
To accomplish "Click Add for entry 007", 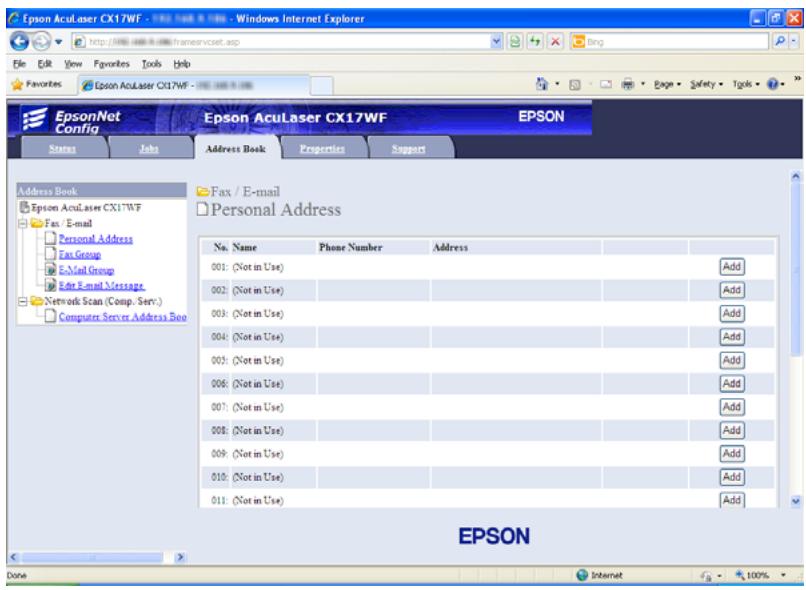I will pos(731,407).
